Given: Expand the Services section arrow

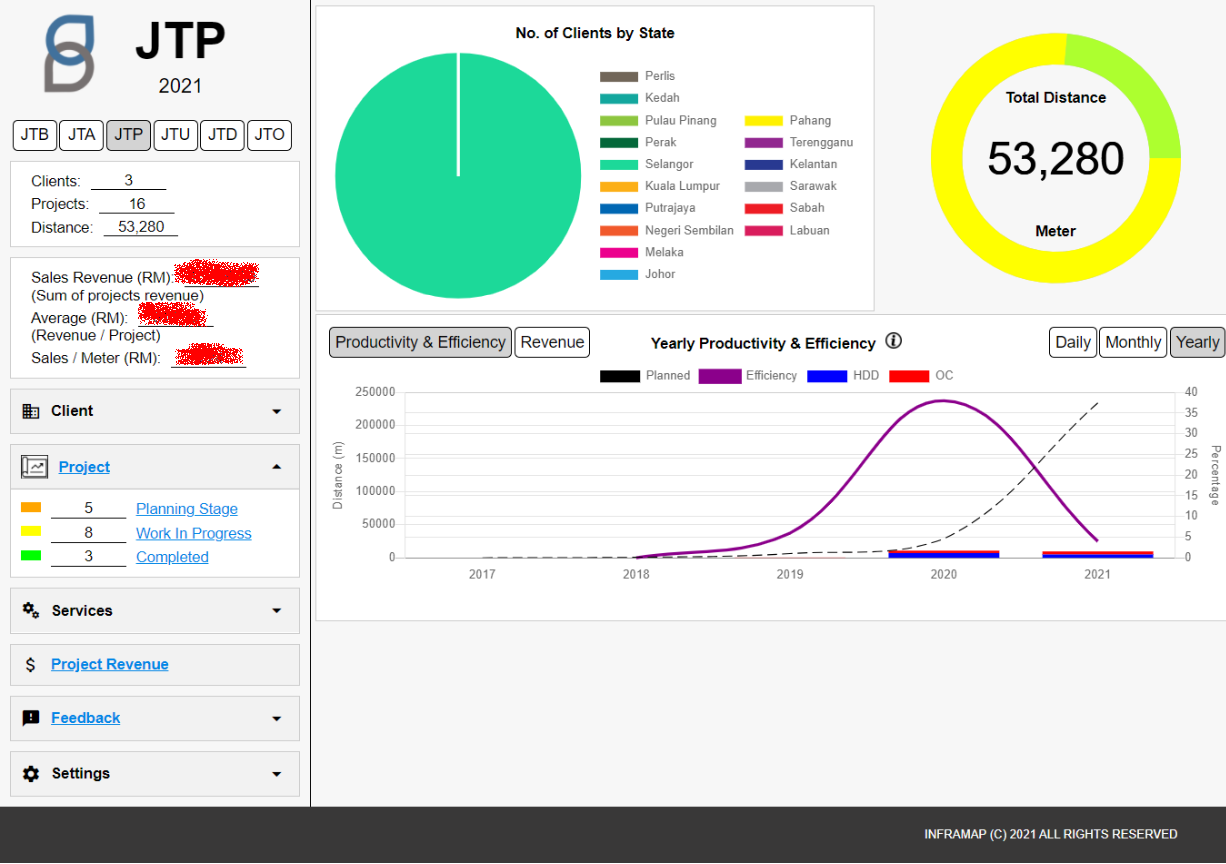Looking at the screenshot, I should 277,610.
